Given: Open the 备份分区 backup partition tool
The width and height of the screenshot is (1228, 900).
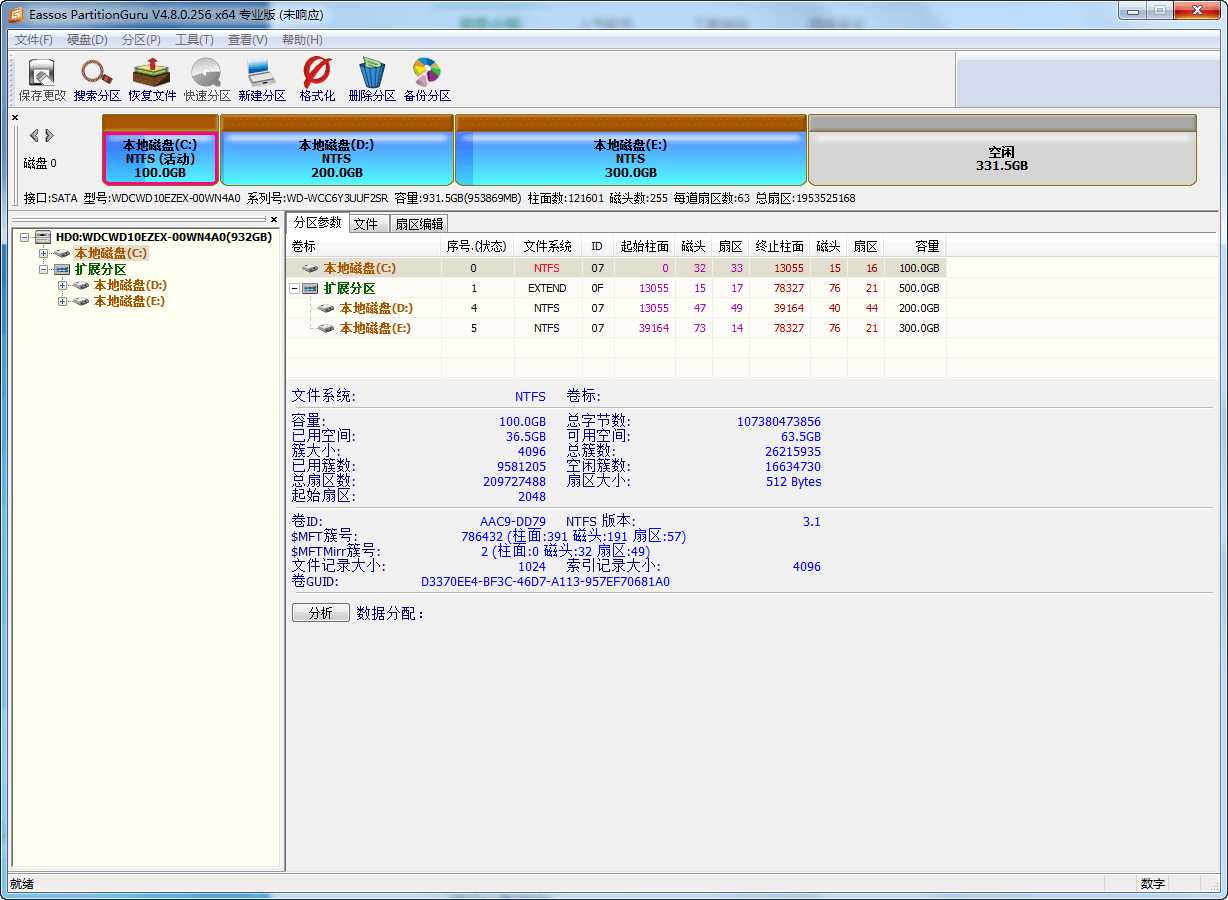Looking at the screenshot, I should point(426,78).
